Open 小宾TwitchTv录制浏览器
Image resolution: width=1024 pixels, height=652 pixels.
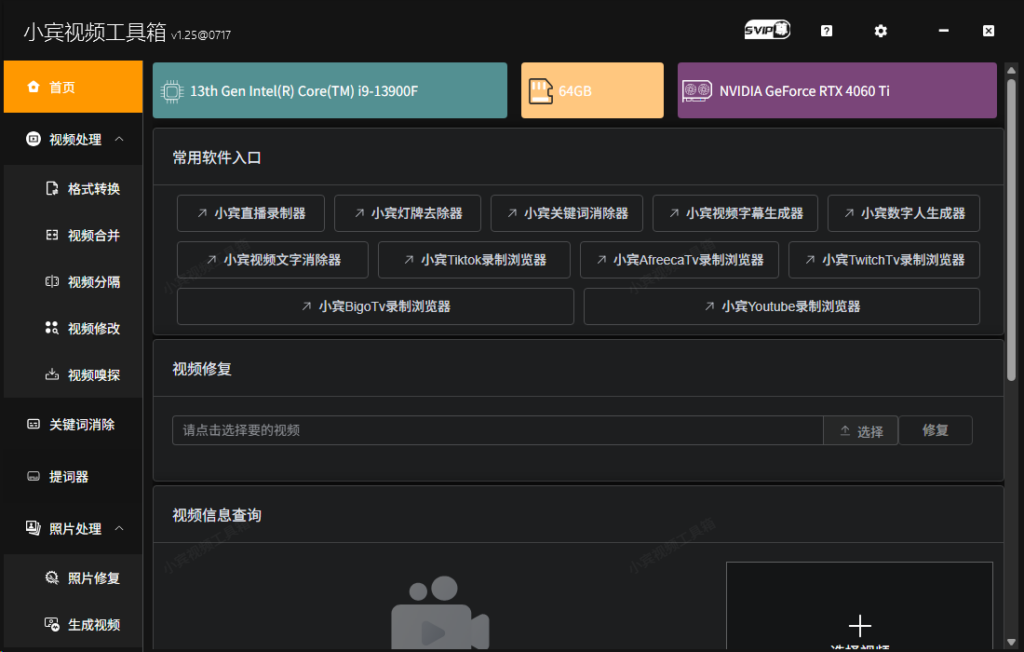pyautogui.click(x=884, y=259)
